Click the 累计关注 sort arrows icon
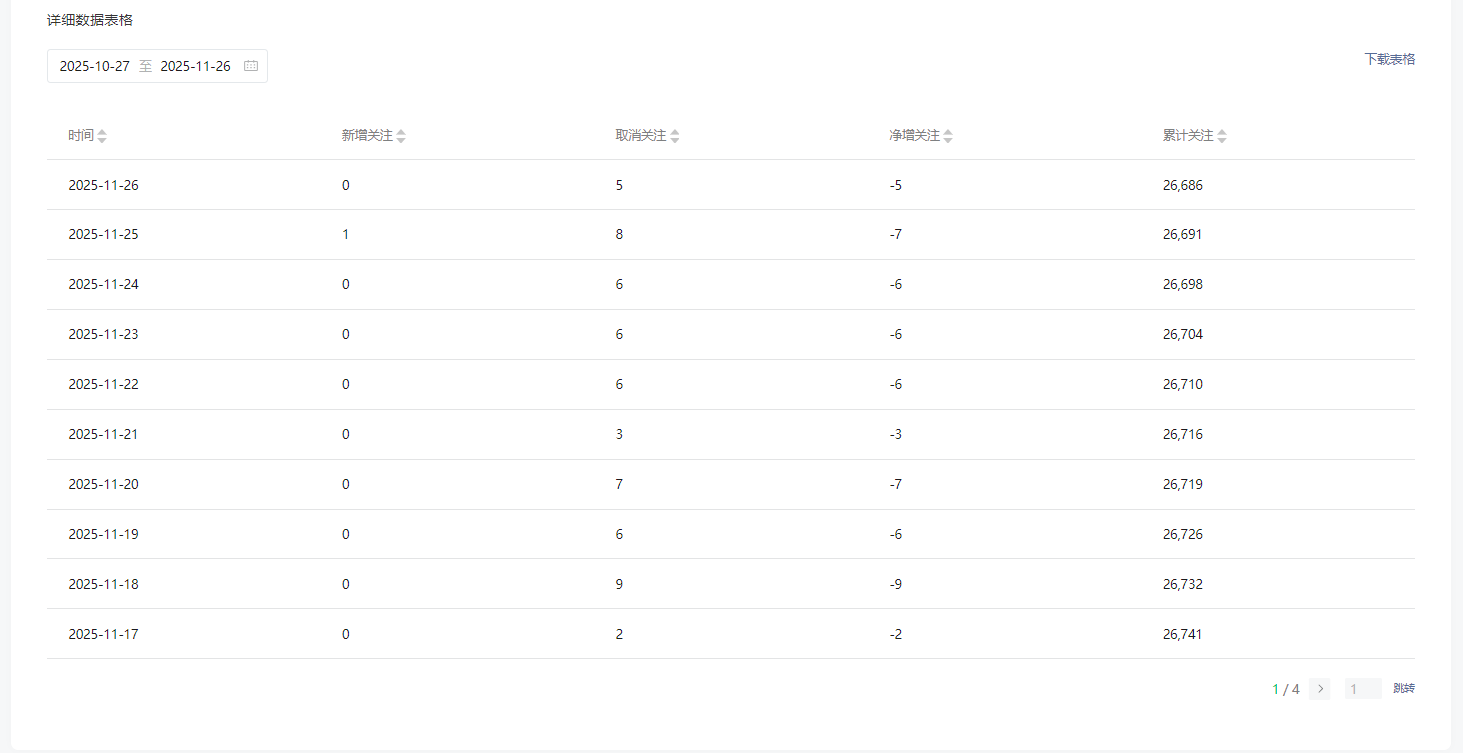Image resolution: width=1463 pixels, height=753 pixels. 1222,136
